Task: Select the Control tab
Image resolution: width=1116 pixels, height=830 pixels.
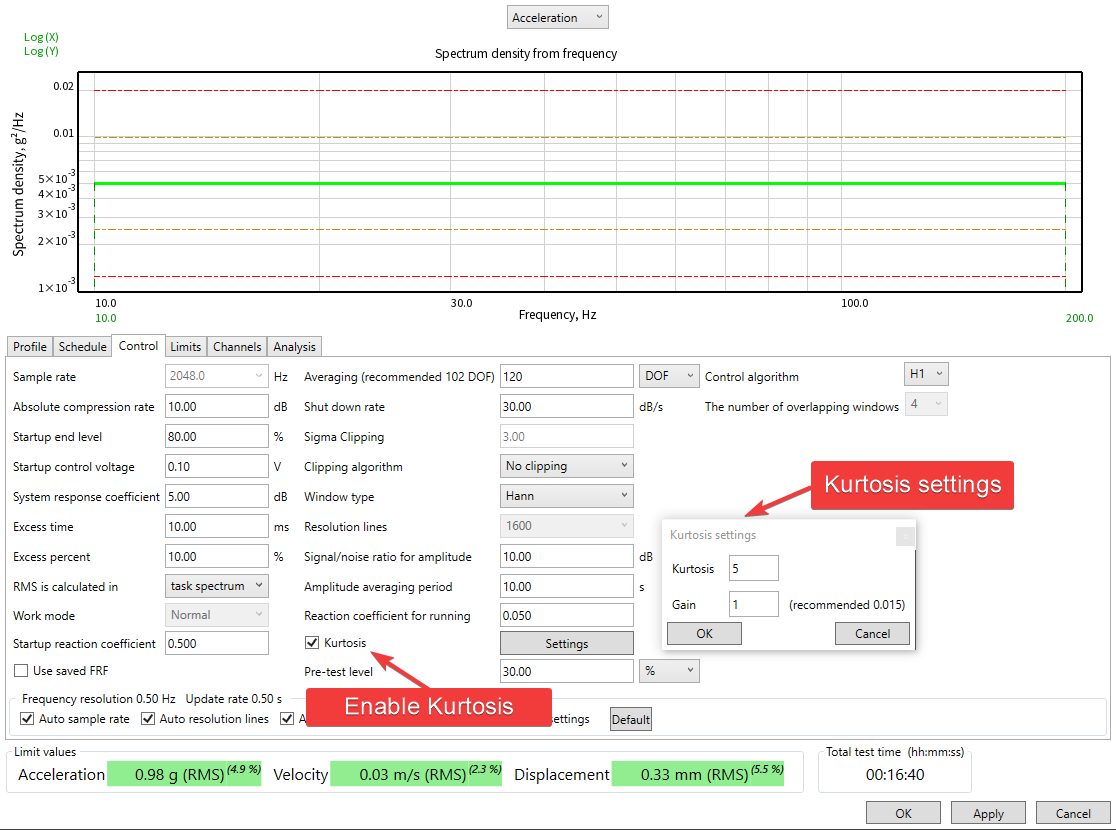Action: coord(138,346)
